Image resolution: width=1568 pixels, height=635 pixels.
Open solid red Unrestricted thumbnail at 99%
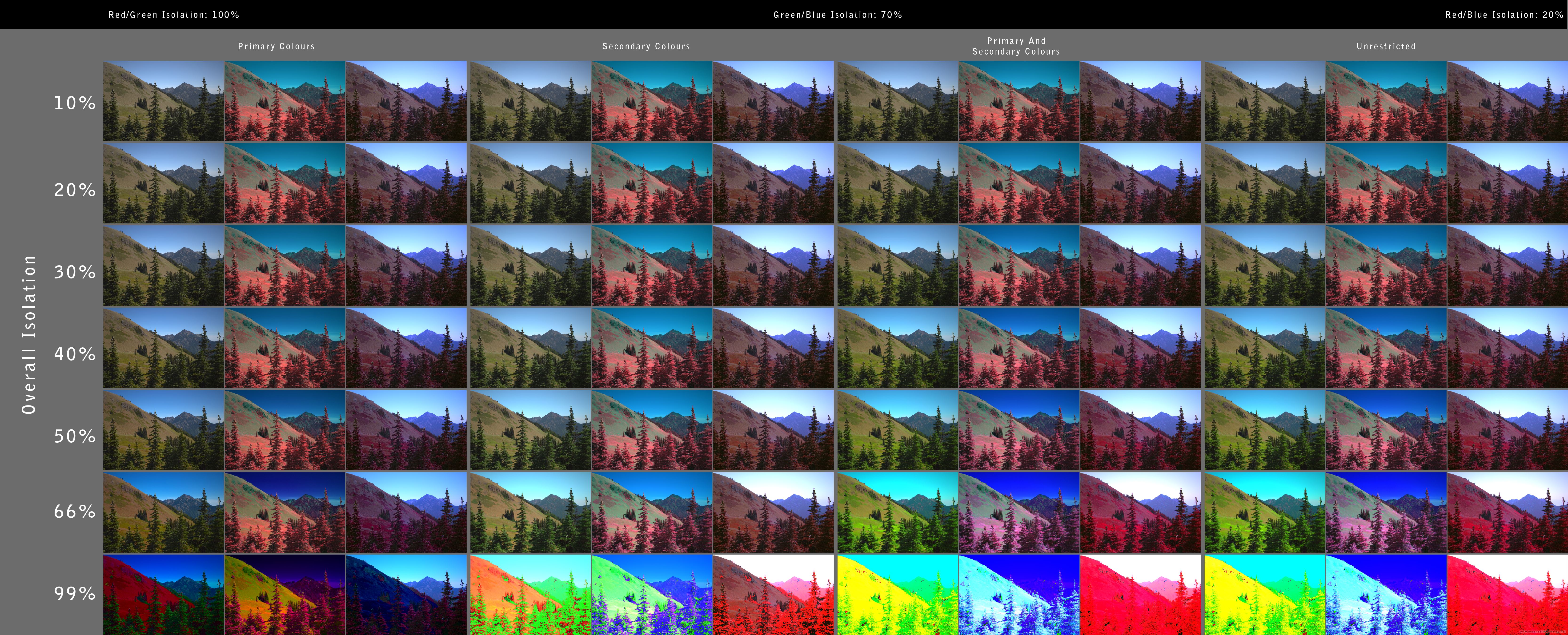(1508, 594)
